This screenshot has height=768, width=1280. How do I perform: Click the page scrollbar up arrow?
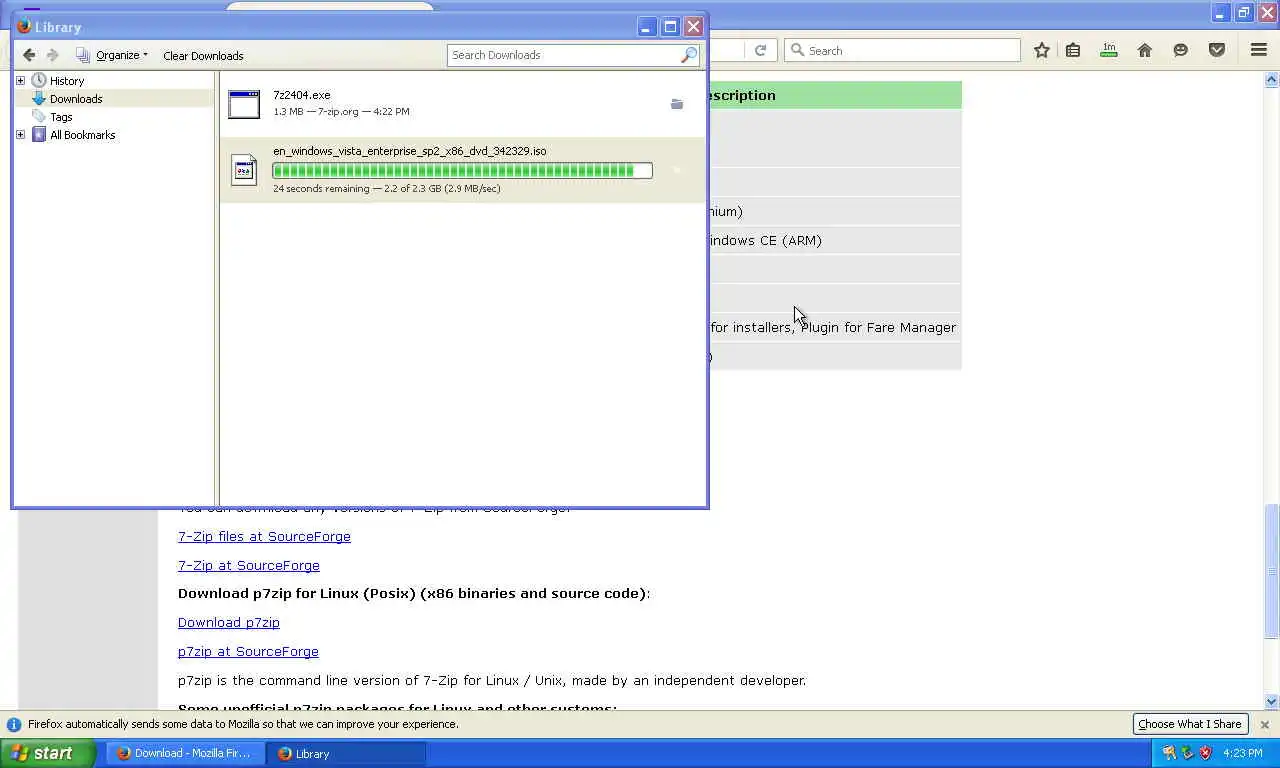(x=1272, y=79)
